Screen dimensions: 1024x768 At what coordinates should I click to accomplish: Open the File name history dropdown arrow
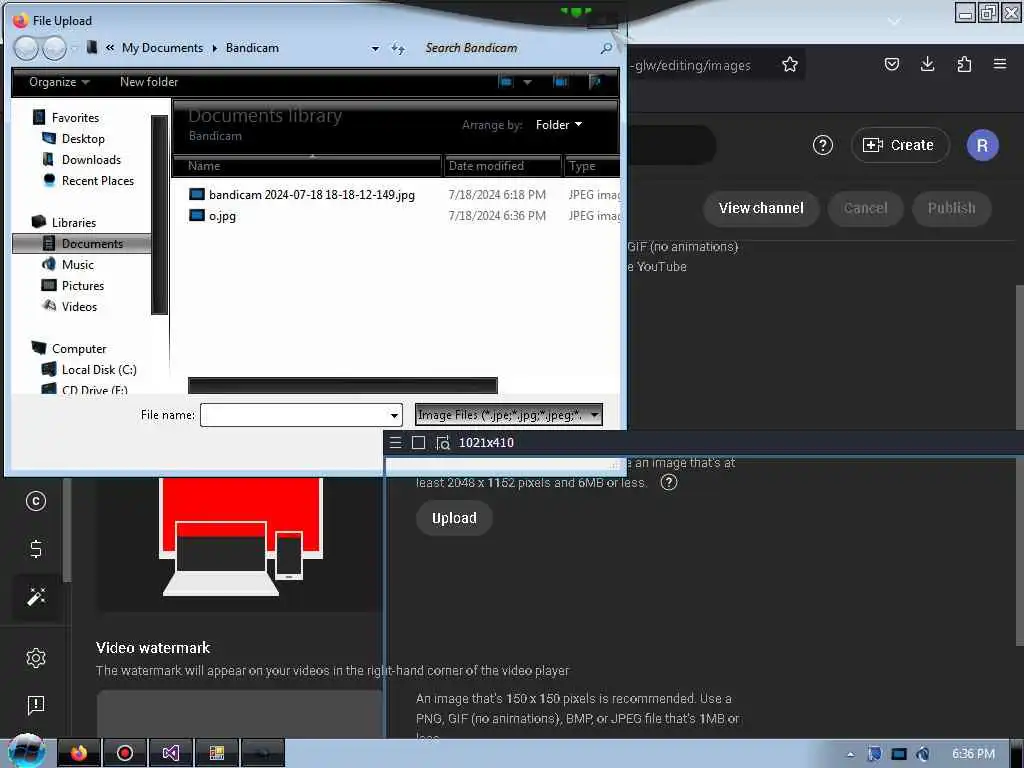point(394,415)
